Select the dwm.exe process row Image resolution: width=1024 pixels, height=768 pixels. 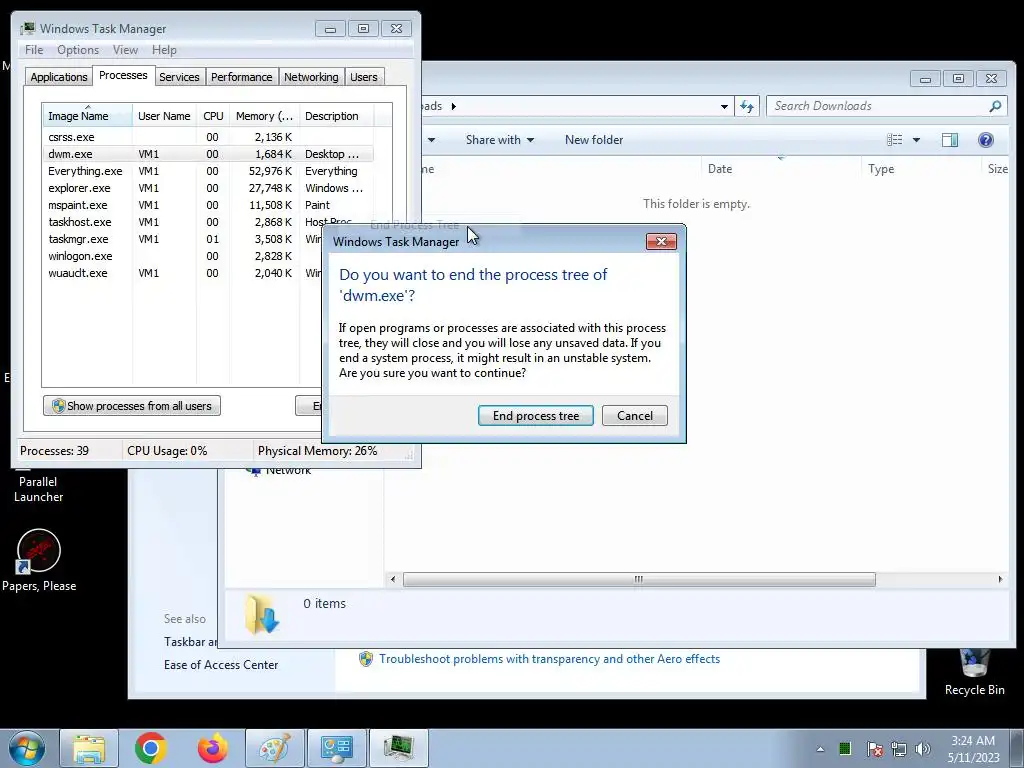coord(208,154)
